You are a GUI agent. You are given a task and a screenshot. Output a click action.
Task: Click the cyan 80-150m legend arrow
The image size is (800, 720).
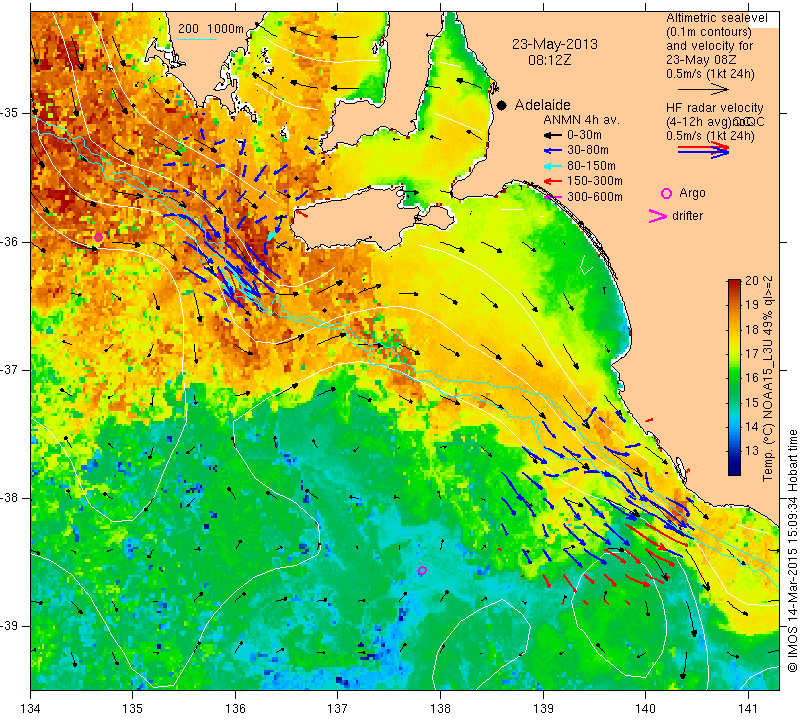pos(553,166)
